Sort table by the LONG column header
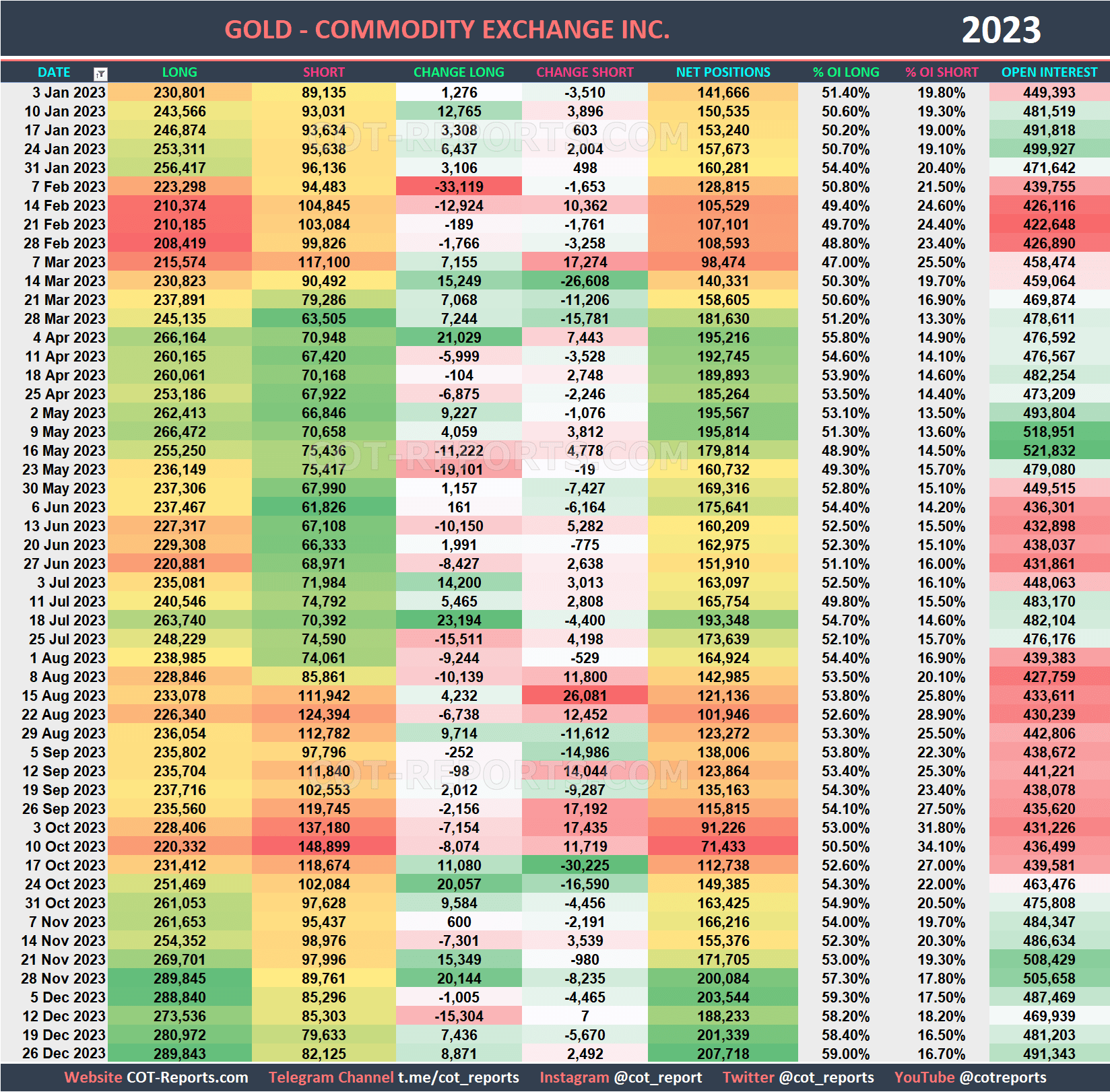 tap(179, 72)
